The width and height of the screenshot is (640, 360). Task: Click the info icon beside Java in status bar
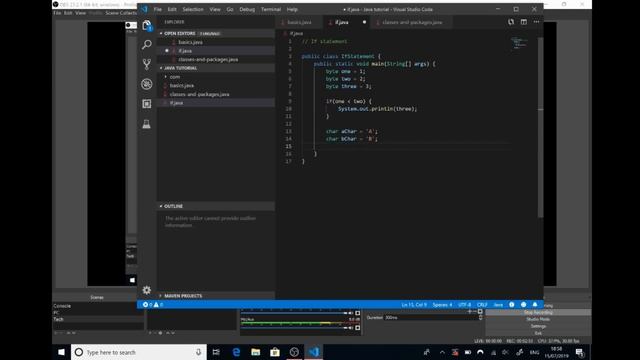pos(511,304)
